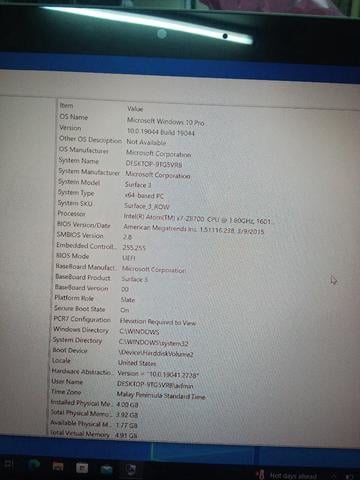Select the 'OS Manufacturer' row label
The height and width of the screenshot is (480, 360).
click(x=83, y=150)
